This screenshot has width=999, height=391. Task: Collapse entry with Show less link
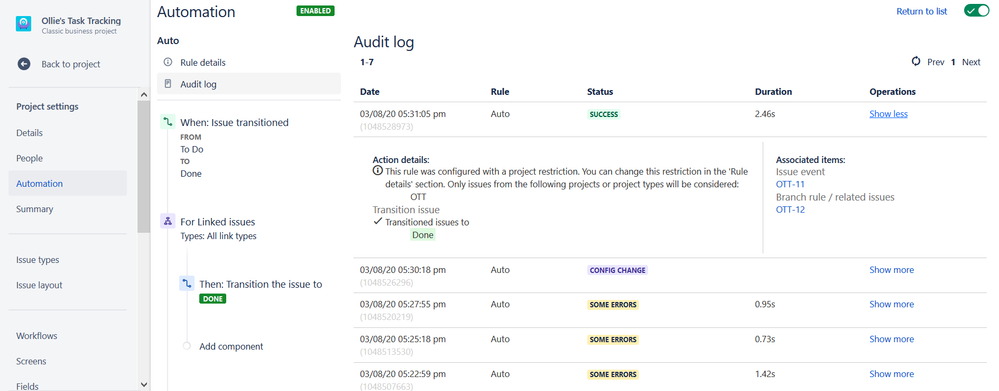[x=888, y=114]
